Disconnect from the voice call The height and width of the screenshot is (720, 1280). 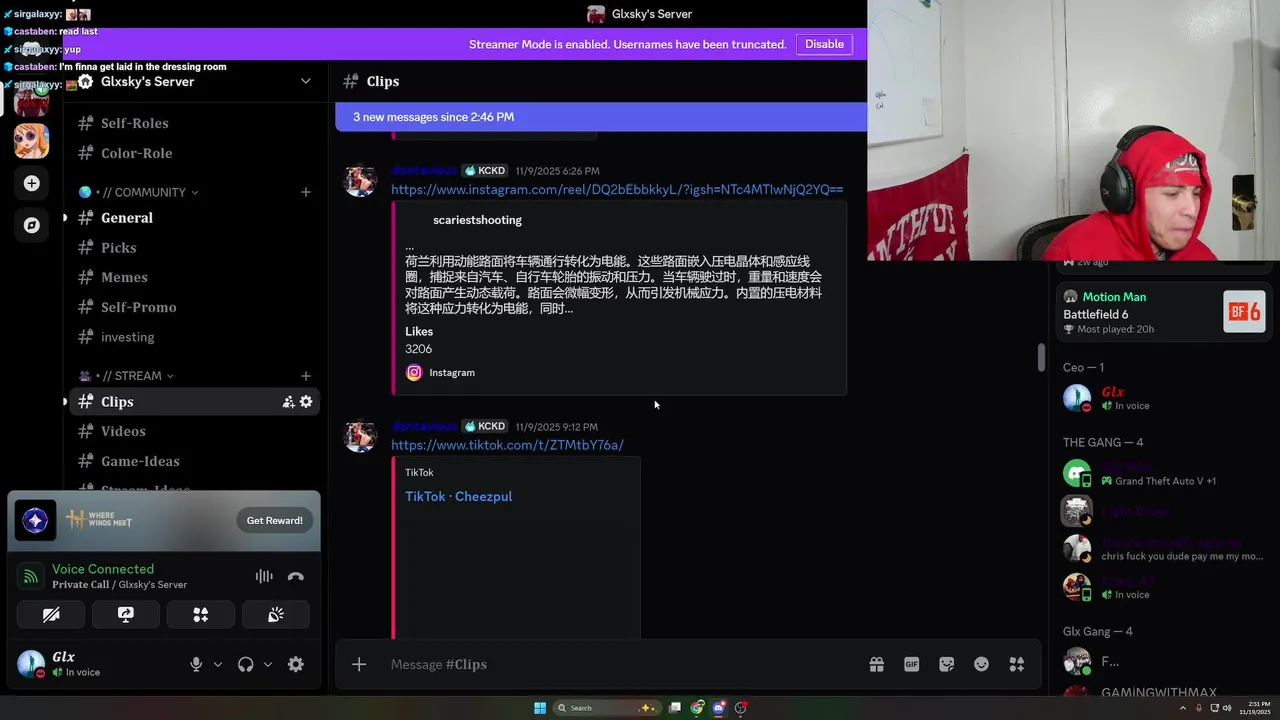pos(296,576)
